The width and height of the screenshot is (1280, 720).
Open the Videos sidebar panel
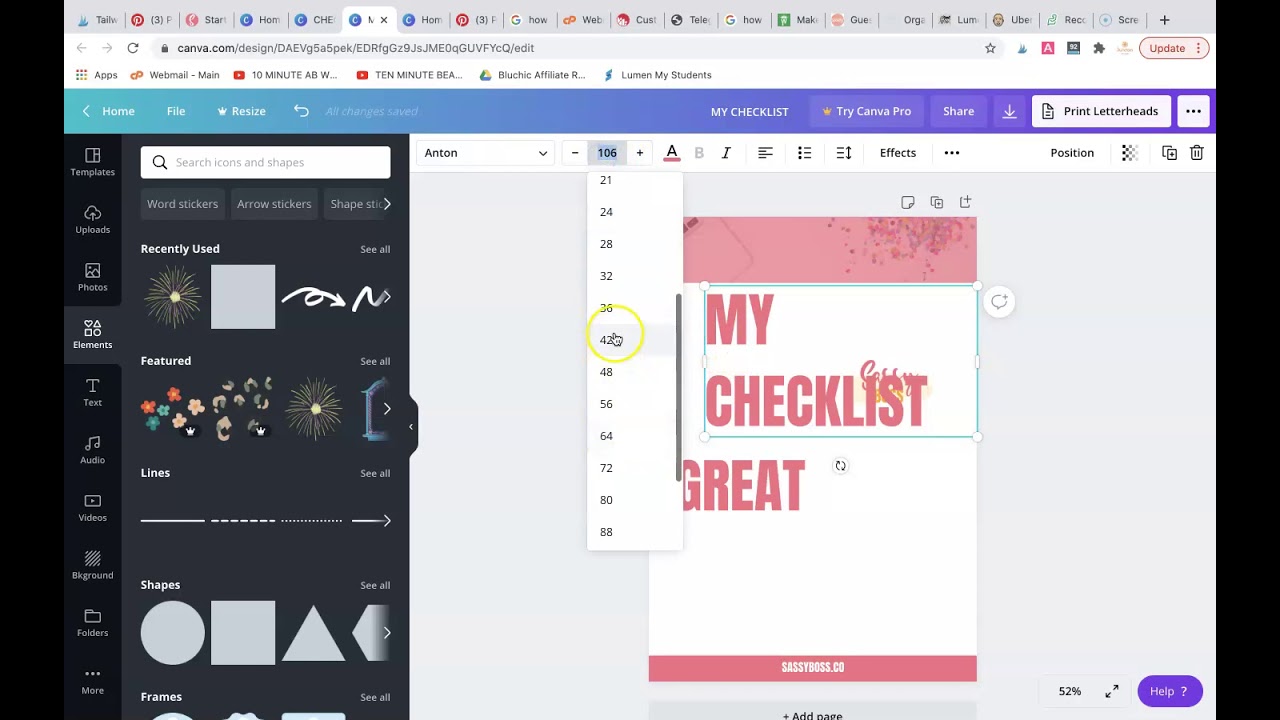(x=92, y=507)
